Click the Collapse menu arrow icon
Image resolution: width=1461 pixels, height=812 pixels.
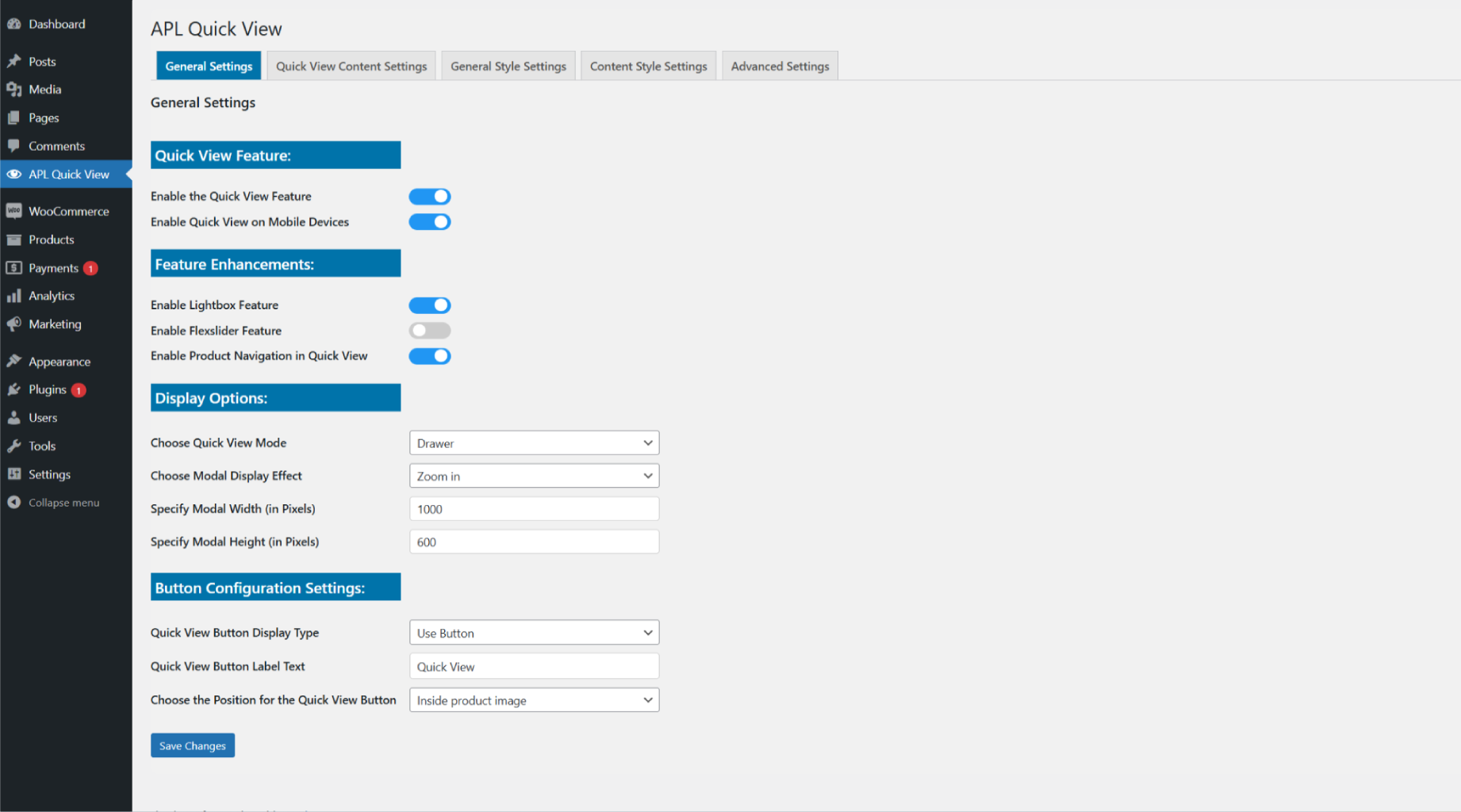[13, 502]
